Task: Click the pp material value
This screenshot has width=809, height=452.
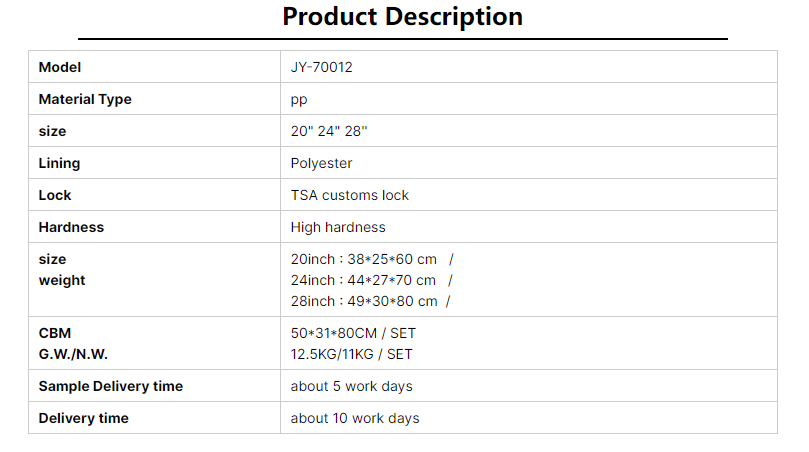Action: point(299,100)
